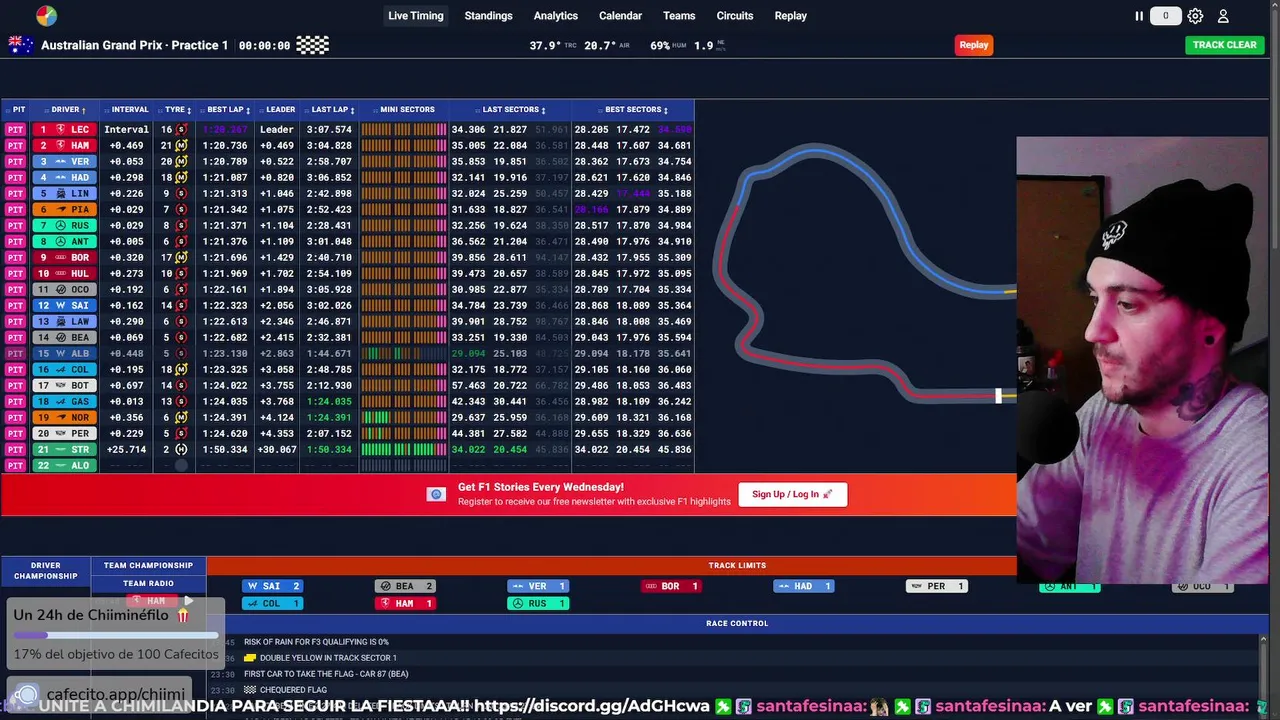Image resolution: width=1280 pixels, height=720 pixels.
Task: Select driver RUS in position 7
Action: point(64,226)
